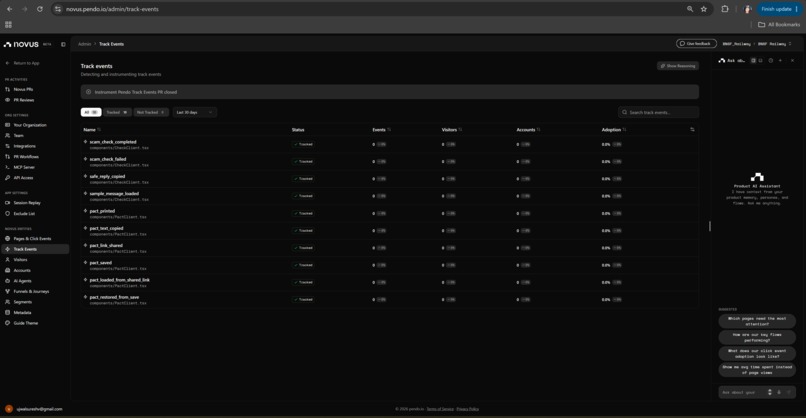Screen dimensions: 806x418
Task: Ask which pages need the most attention
Action: 757,321
